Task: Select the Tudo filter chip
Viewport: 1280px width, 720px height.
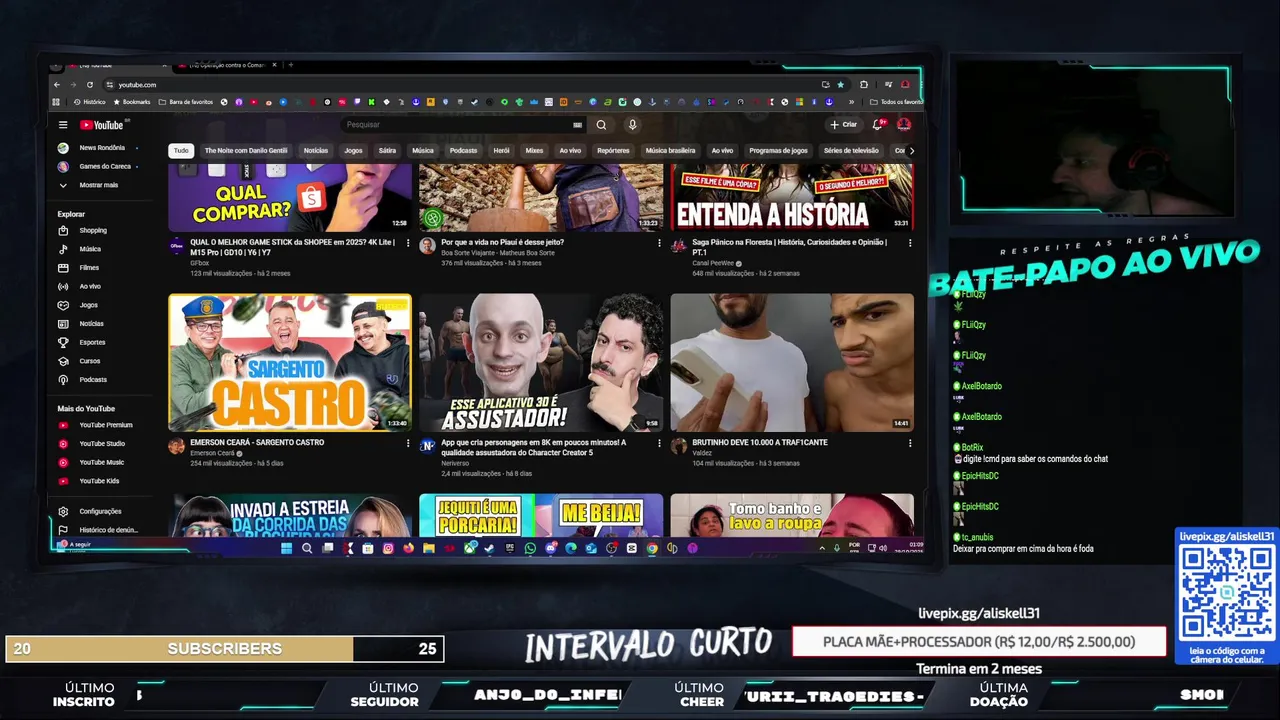Action: click(181, 151)
